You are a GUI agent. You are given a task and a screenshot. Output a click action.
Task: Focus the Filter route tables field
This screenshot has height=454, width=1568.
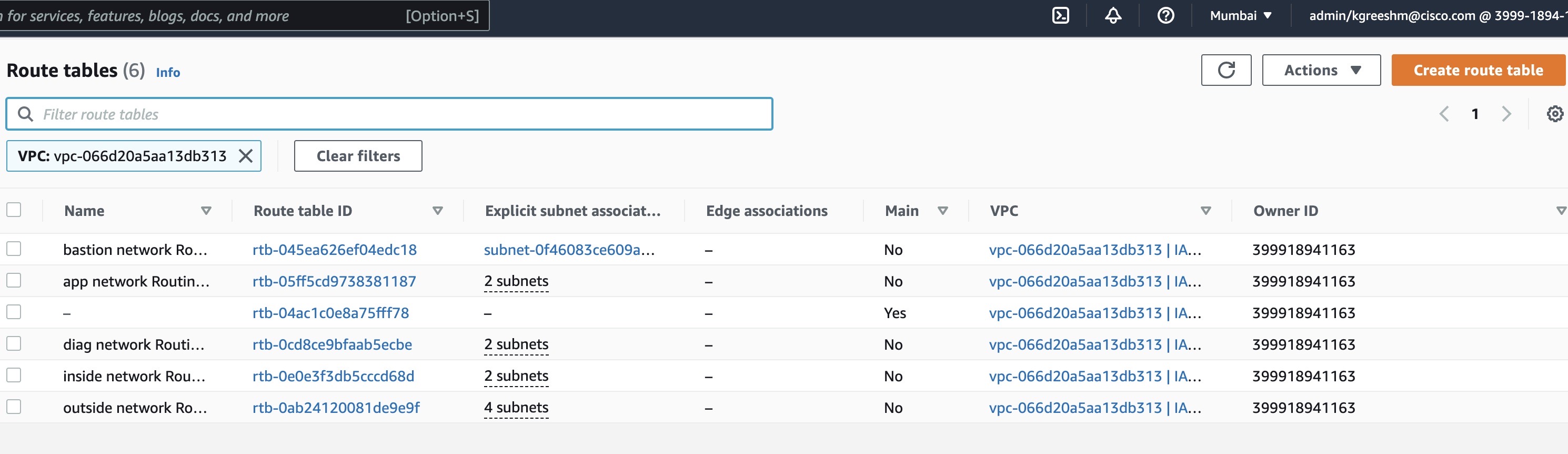click(389, 114)
